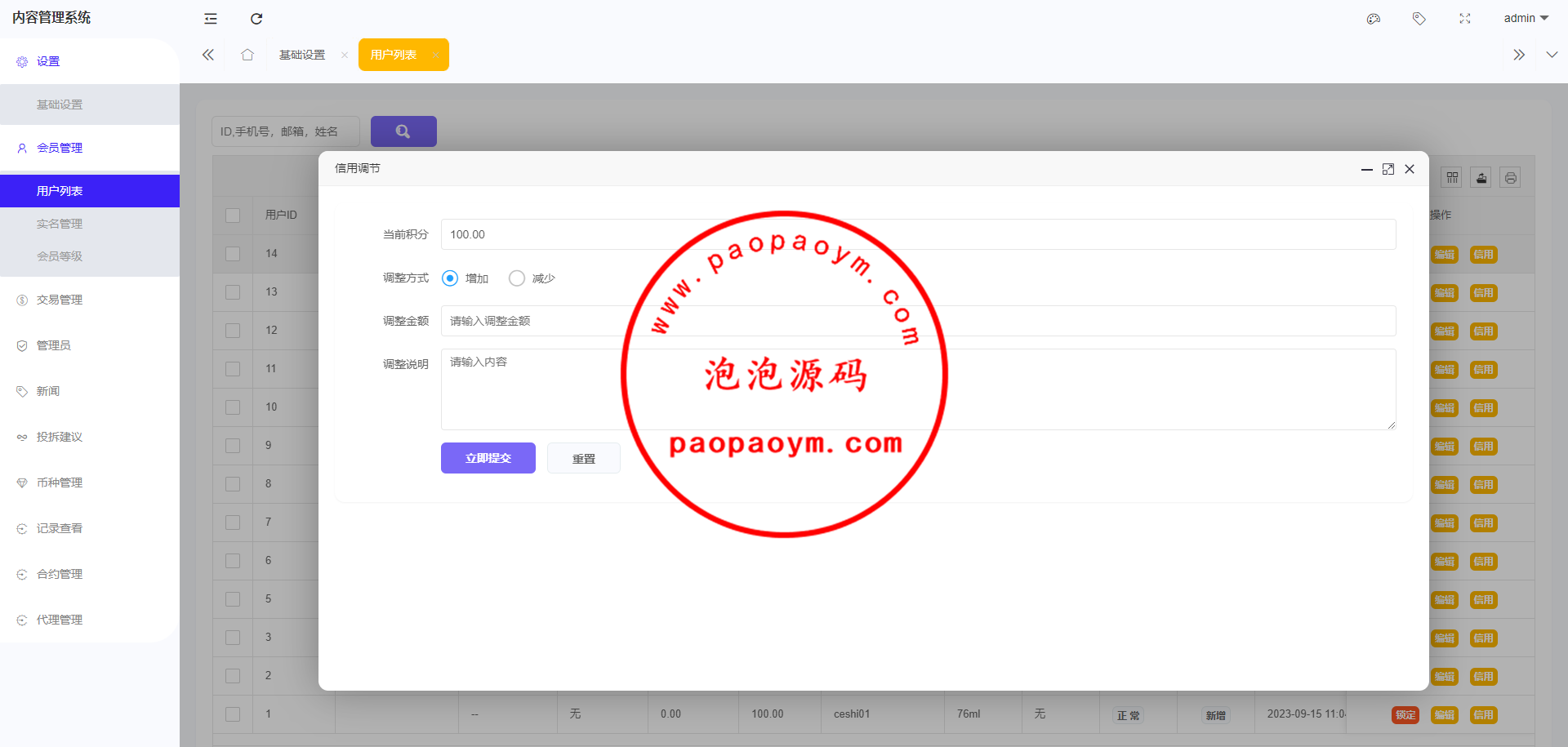Expand the 管理员 sidebar menu

tap(90, 345)
